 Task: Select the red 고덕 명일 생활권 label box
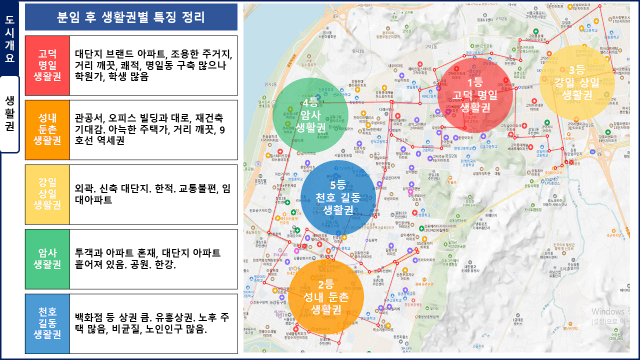tap(47, 65)
